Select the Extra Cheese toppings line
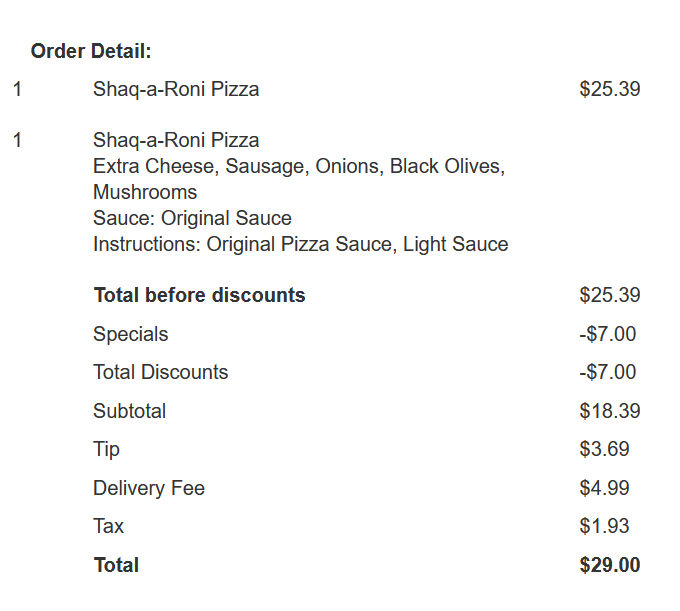680x611 pixels. (298, 166)
